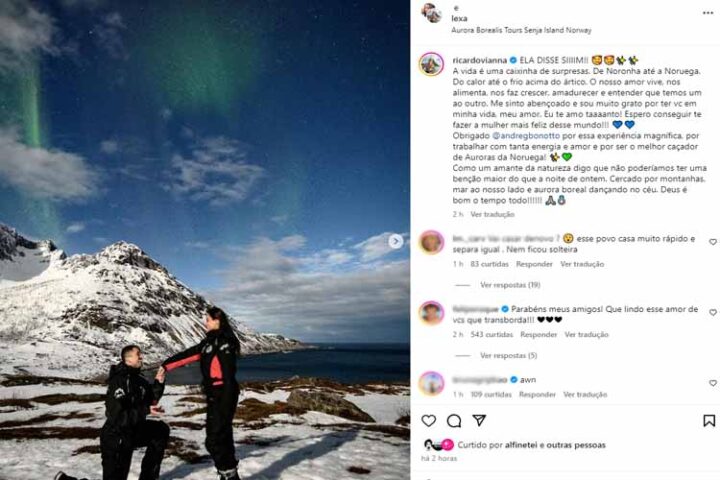Open Aurora Borealis Tours Senja Island location
This screenshot has width=720, height=480.
tap(521, 30)
